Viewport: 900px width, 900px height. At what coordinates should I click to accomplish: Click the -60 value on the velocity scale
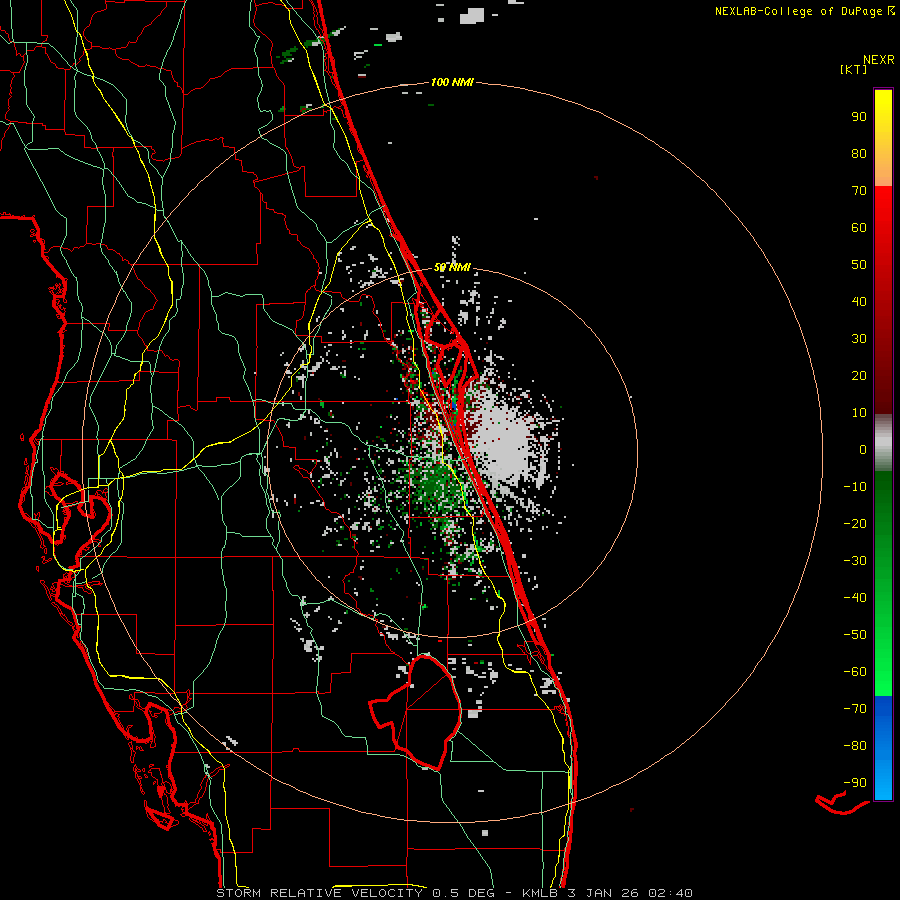pos(855,672)
